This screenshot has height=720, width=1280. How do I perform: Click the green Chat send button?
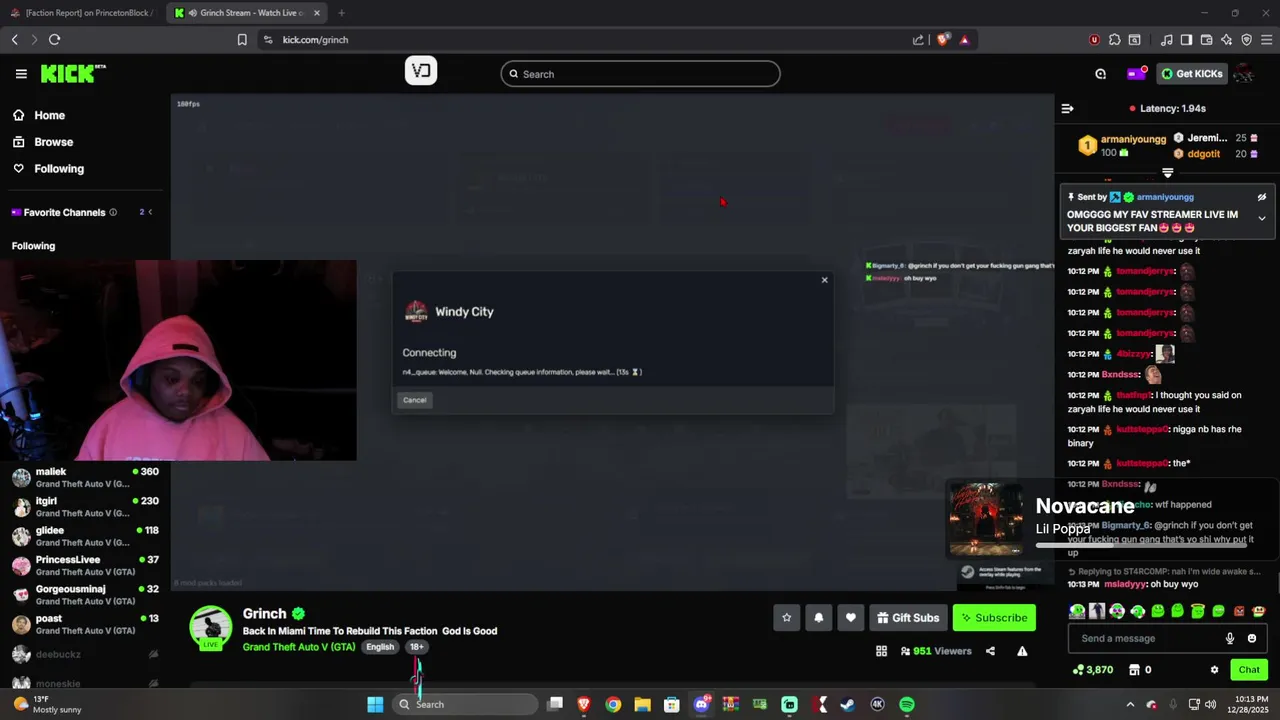[1249, 670]
